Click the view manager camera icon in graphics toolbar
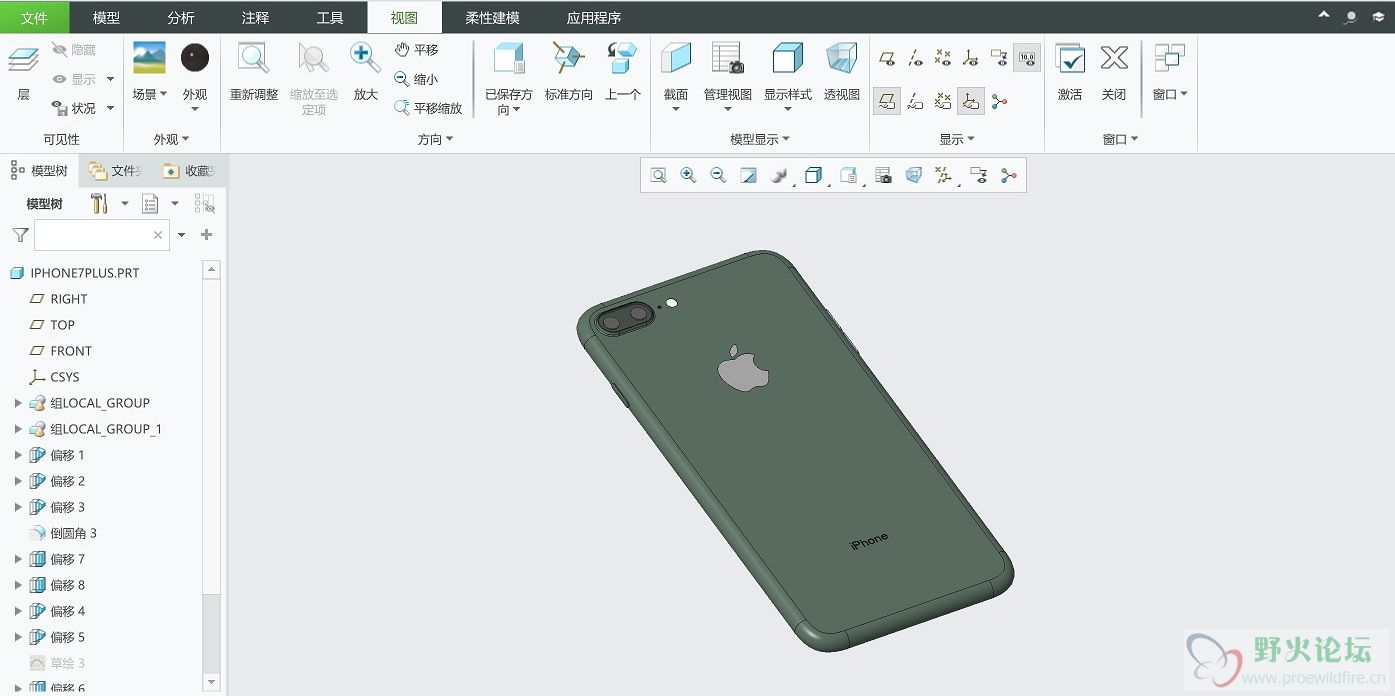Screen dimensions: 1395x696 [x=883, y=175]
